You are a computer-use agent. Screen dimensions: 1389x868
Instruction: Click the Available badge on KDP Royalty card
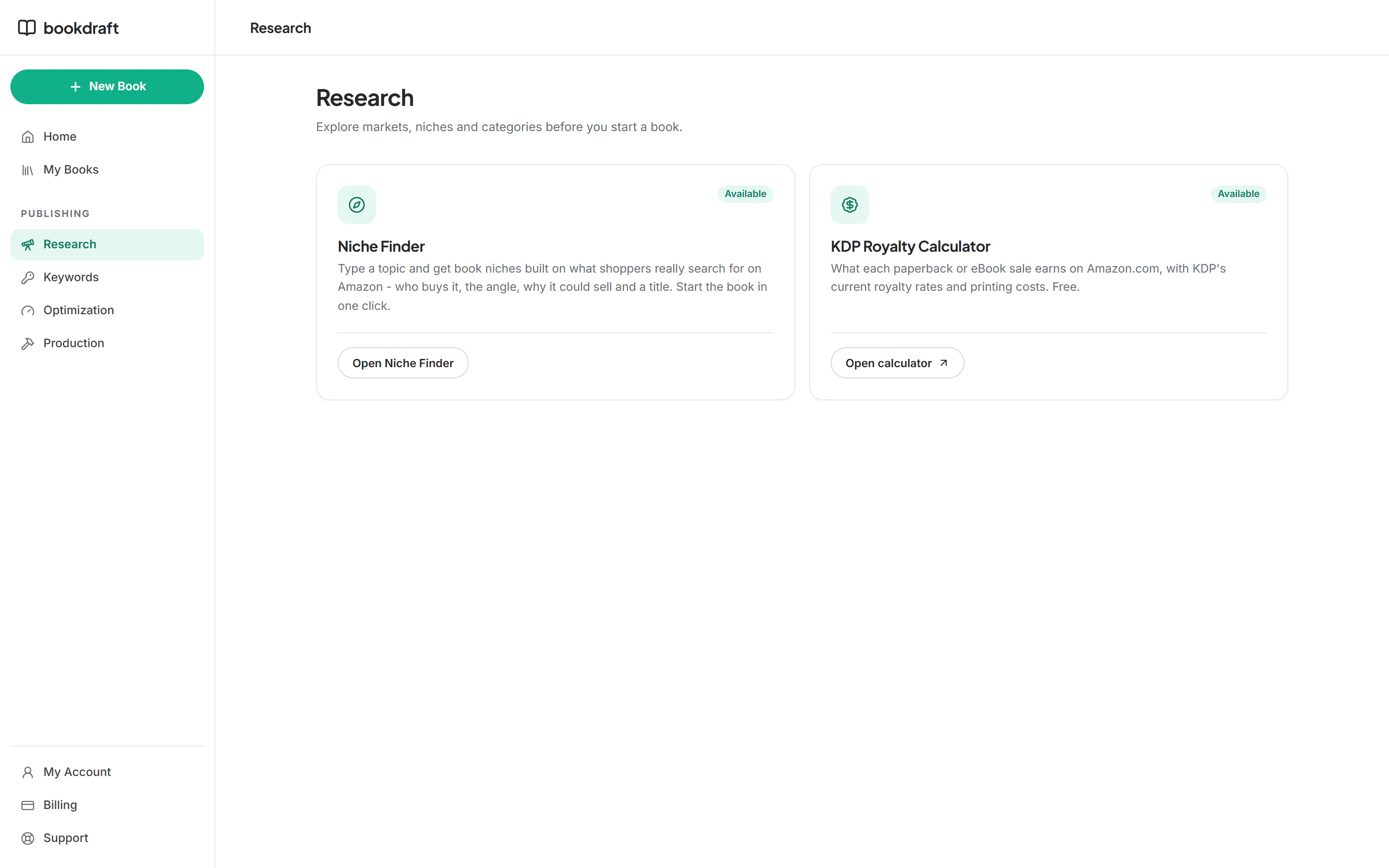point(1238,194)
